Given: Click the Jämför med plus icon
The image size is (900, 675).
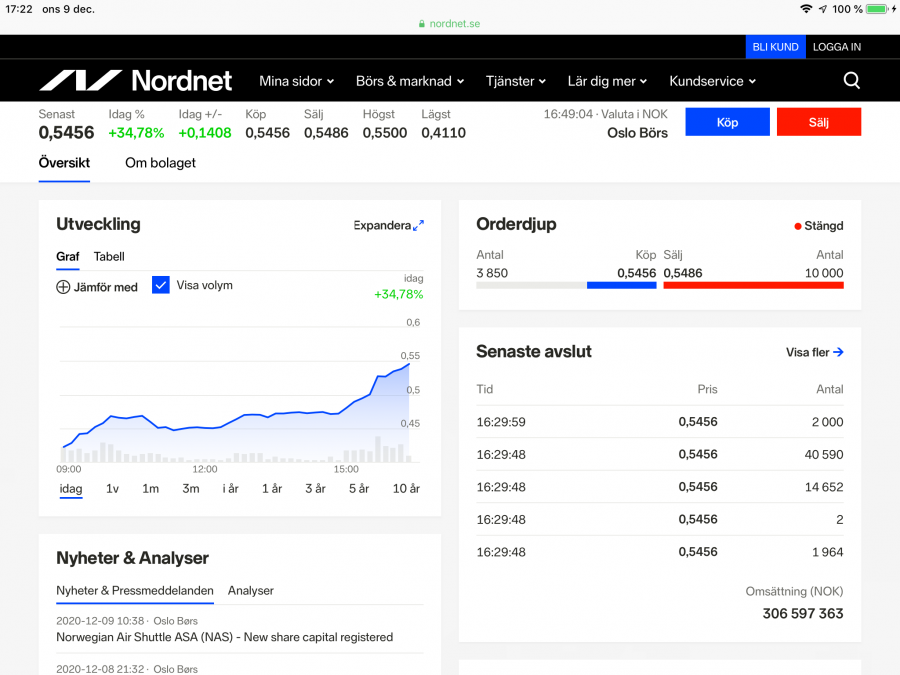Looking at the screenshot, I should 63,287.
